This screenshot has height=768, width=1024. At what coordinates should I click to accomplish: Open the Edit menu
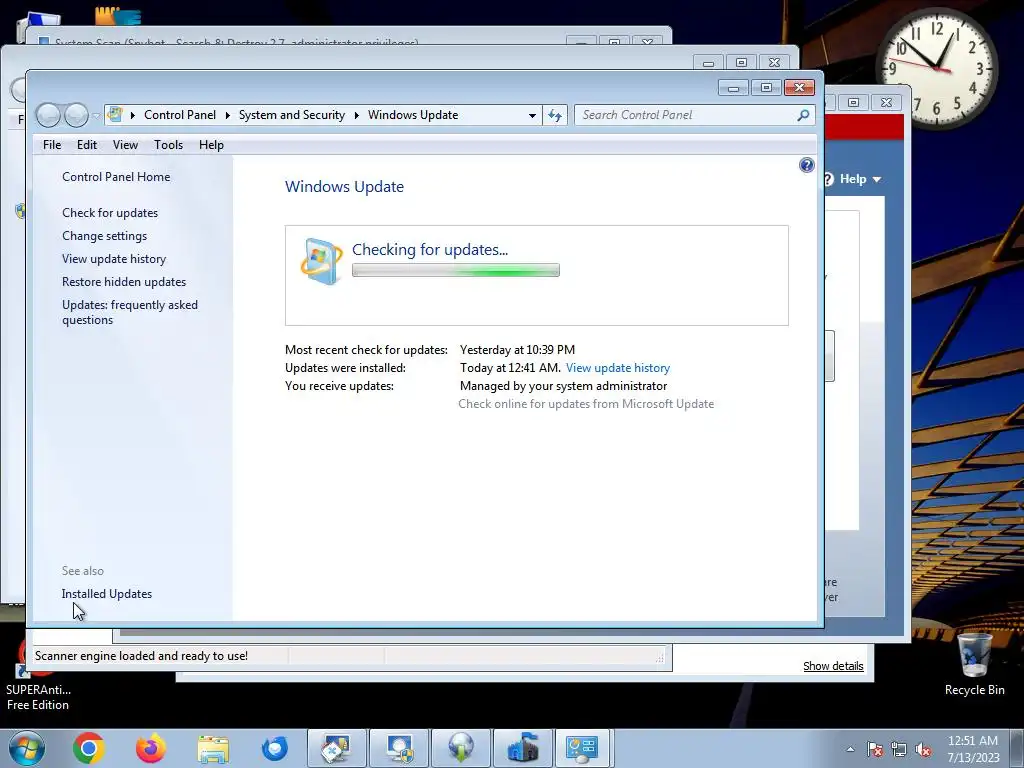point(87,145)
